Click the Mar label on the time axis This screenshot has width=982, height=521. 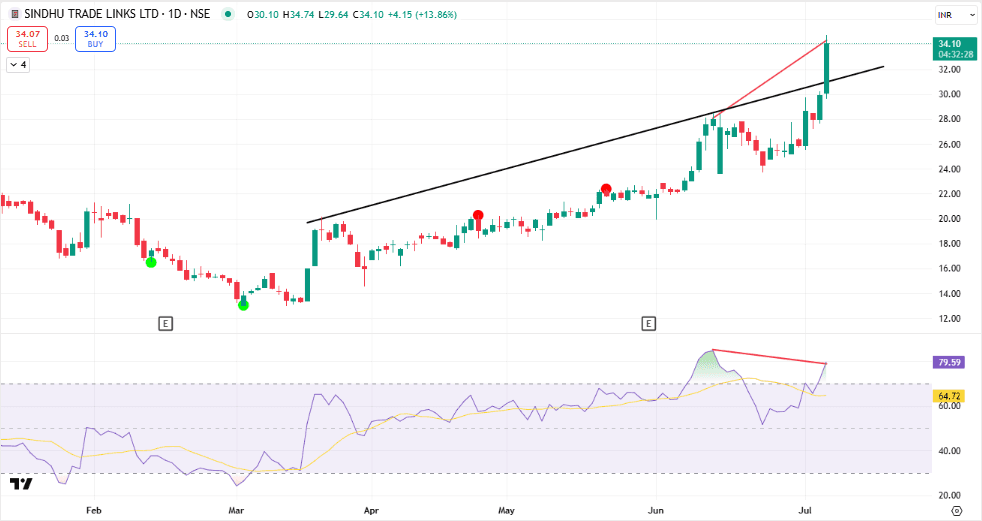(236, 510)
